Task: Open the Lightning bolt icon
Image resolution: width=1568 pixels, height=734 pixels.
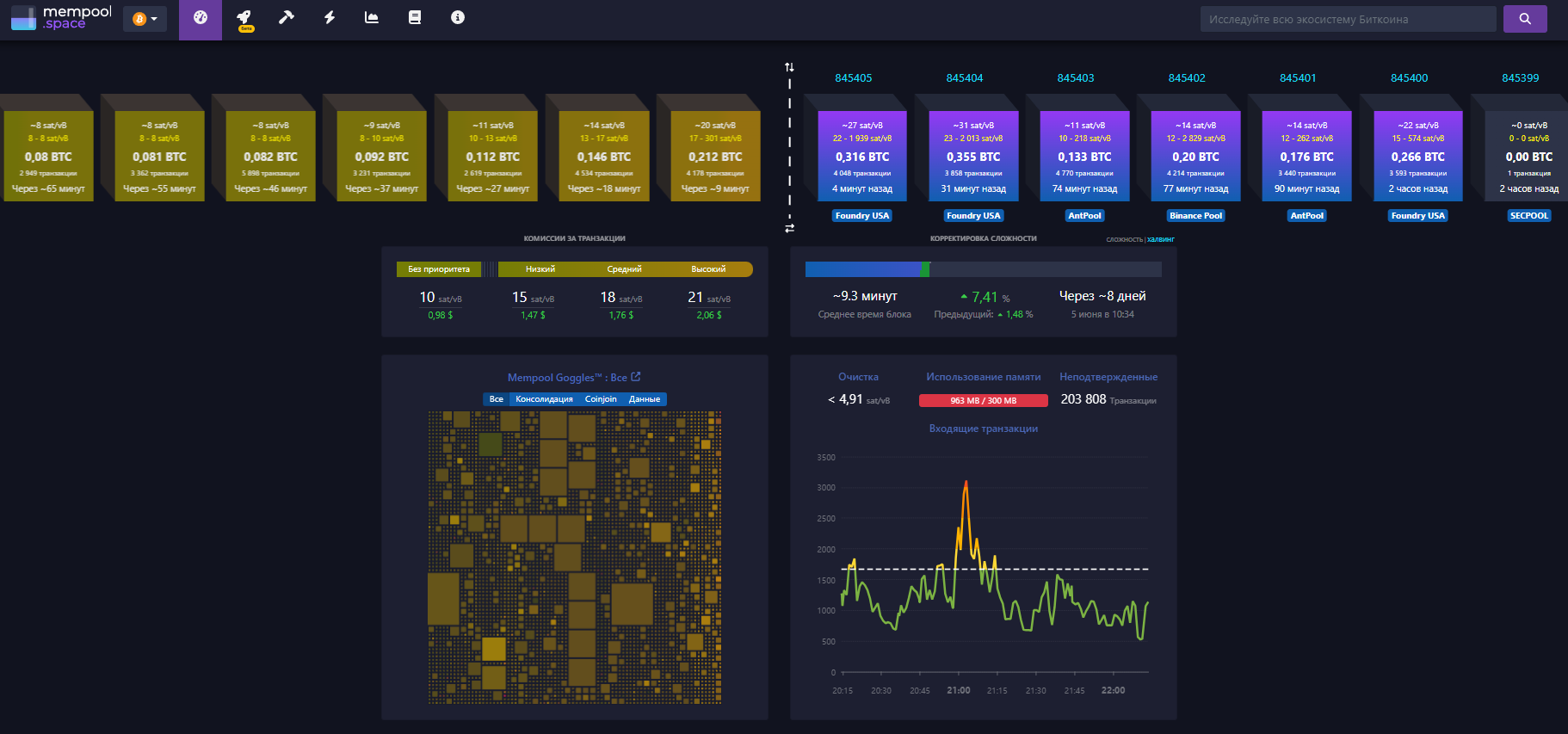Action: pos(330,17)
